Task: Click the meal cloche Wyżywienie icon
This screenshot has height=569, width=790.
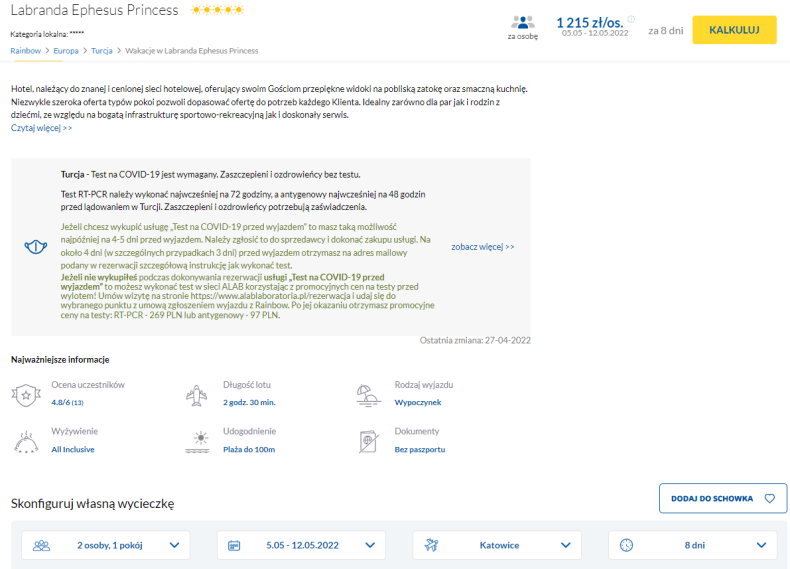Action: coord(26,442)
